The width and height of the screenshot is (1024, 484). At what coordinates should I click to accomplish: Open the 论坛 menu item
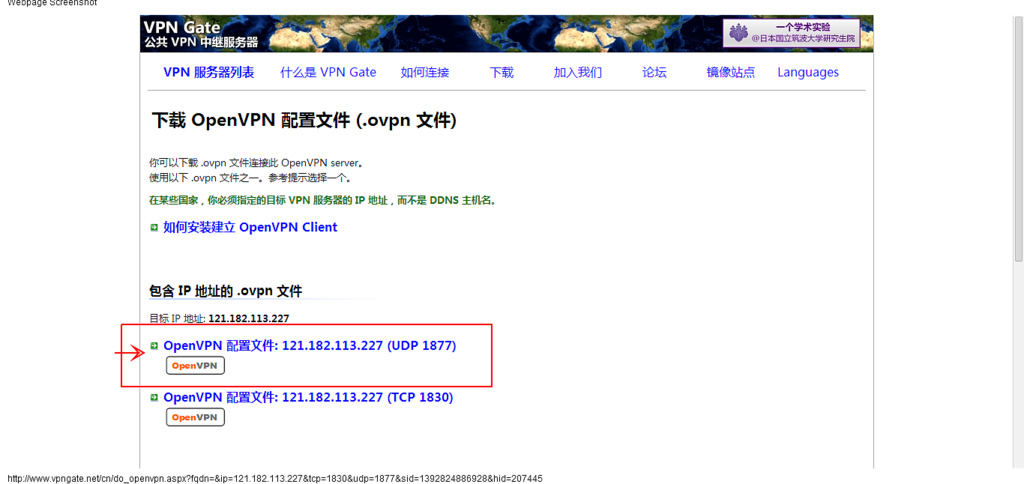pos(654,73)
